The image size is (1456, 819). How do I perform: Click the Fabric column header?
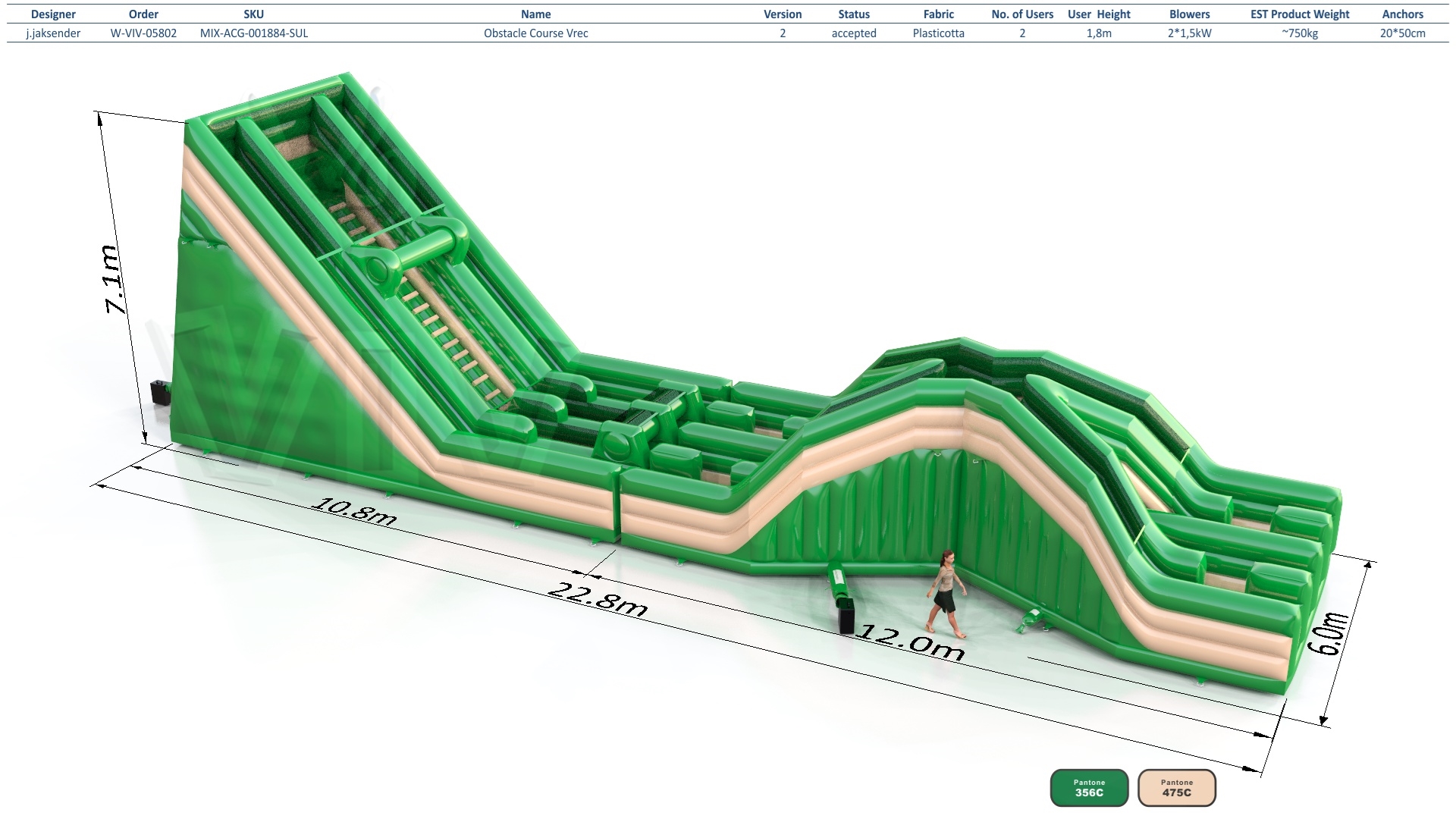pos(939,14)
